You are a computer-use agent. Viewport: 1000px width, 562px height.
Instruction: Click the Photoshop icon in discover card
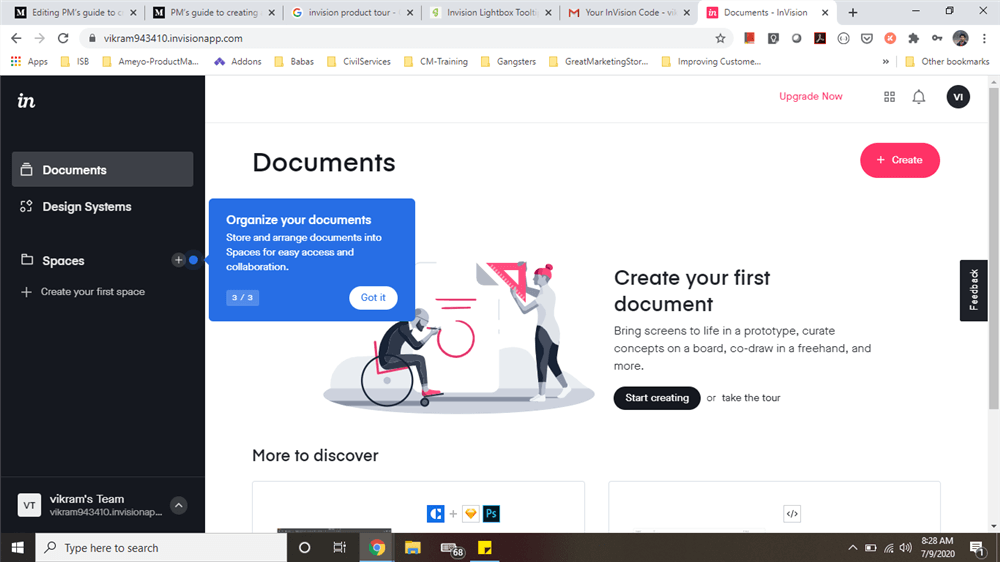tap(491, 514)
